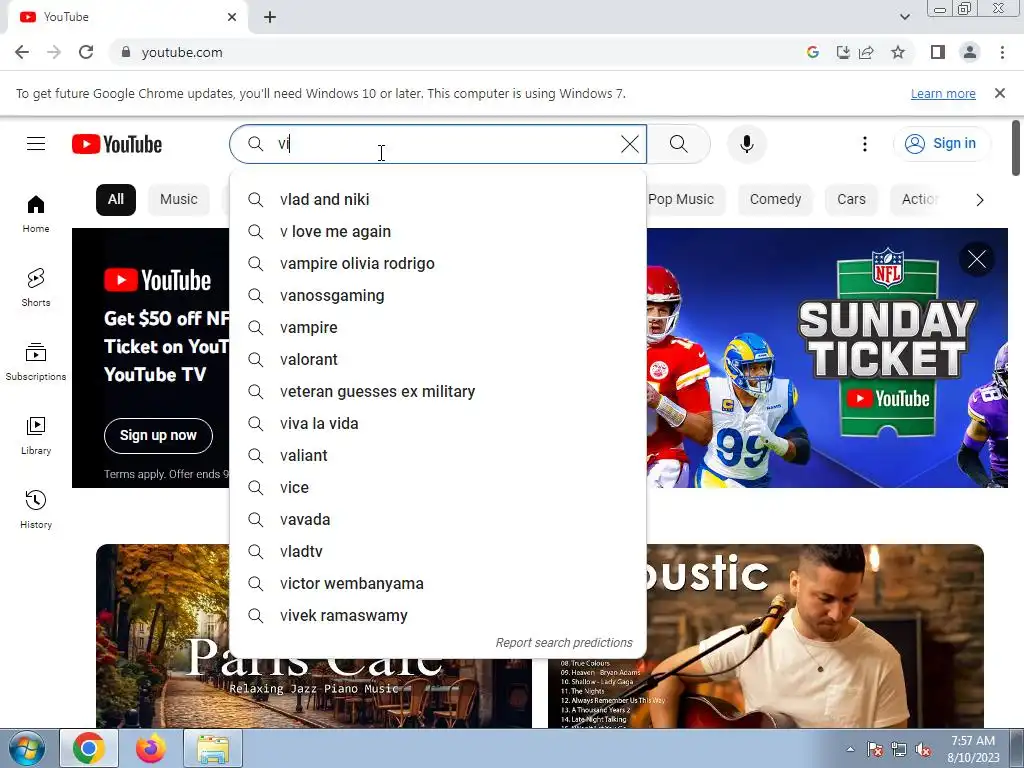The width and height of the screenshot is (1024, 768).
Task: Open the Windows Start button
Action: [27, 748]
